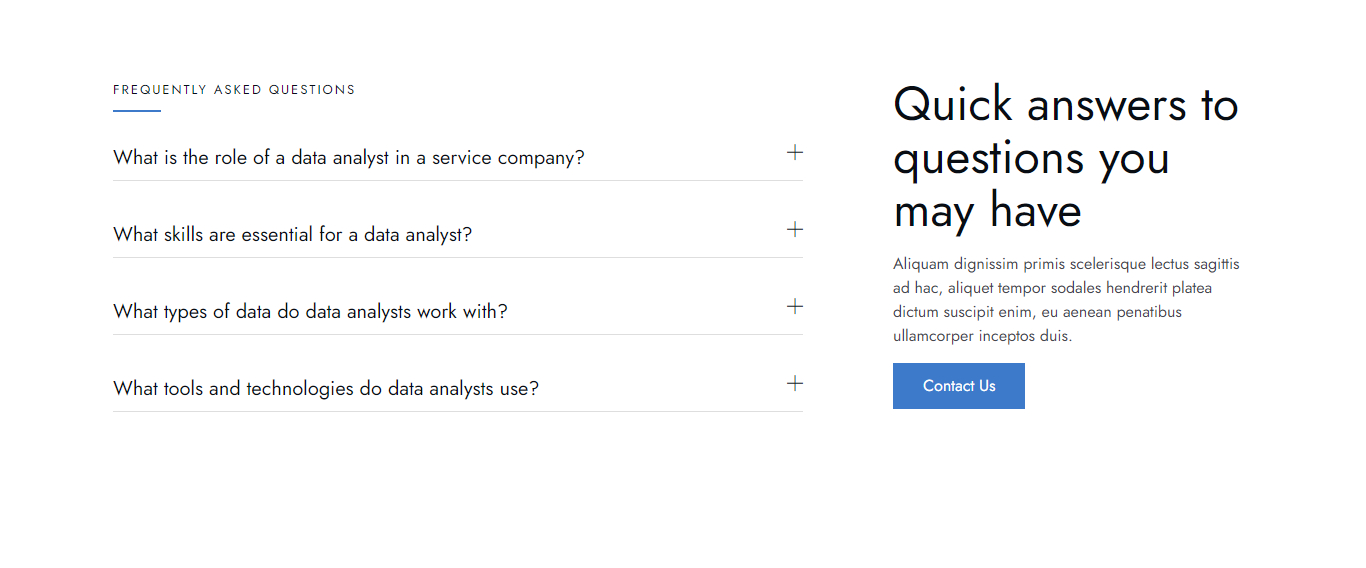Viewport: 1366px width, 568px height.
Task: Click the divider line below the role question
Action: tap(457, 181)
